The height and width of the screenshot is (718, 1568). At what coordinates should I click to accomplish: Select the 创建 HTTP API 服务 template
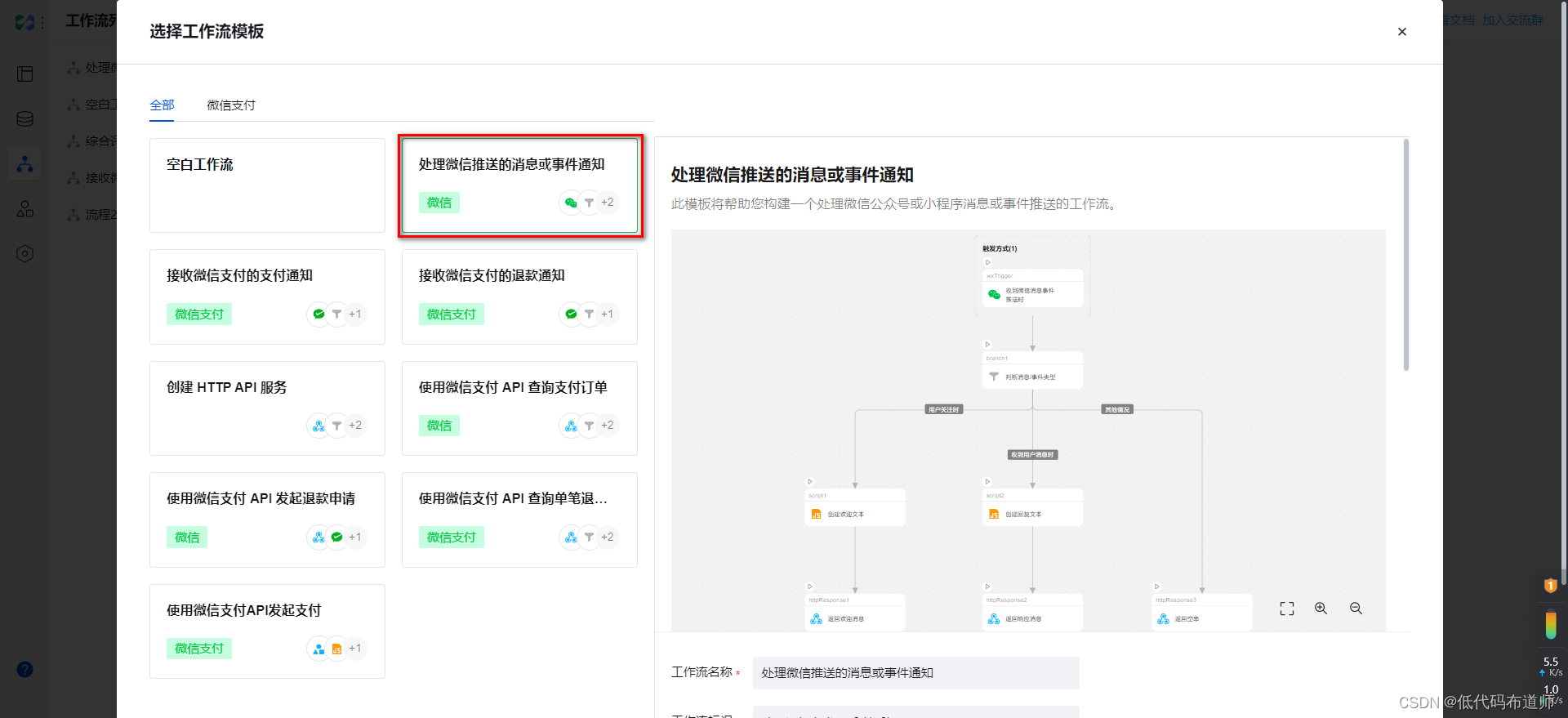pos(267,408)
